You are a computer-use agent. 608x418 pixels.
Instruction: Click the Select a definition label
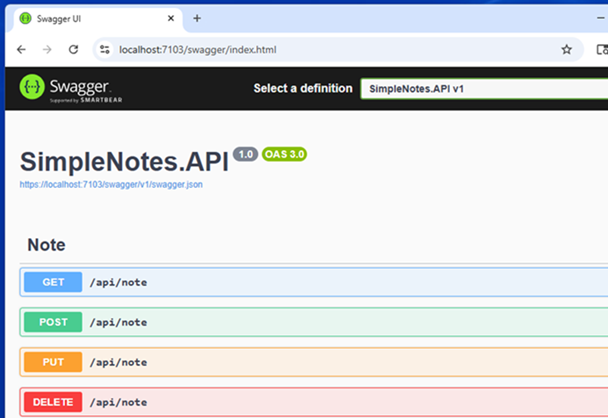tap(303, 88)
